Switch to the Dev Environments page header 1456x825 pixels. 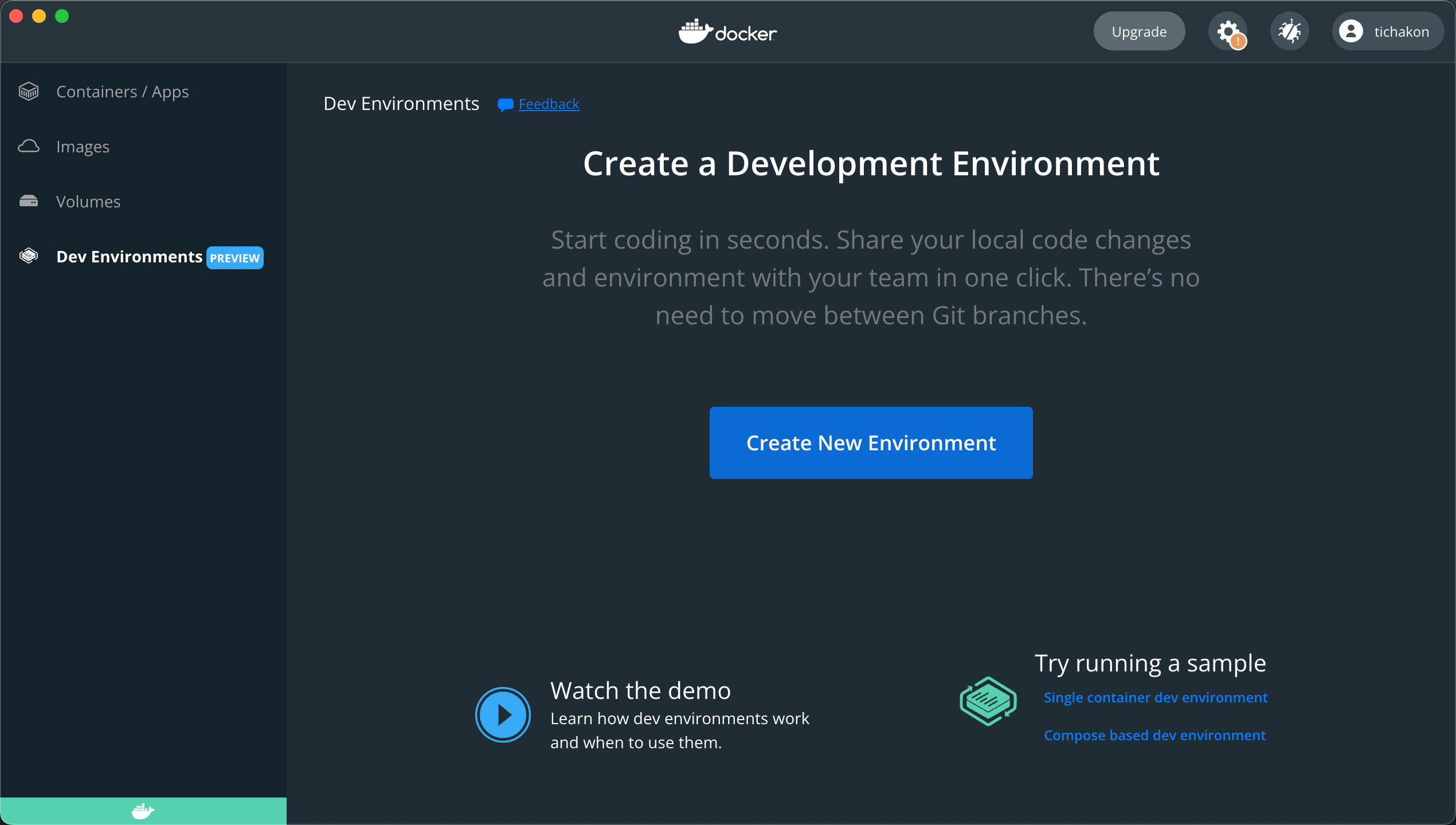coord(401,104)
